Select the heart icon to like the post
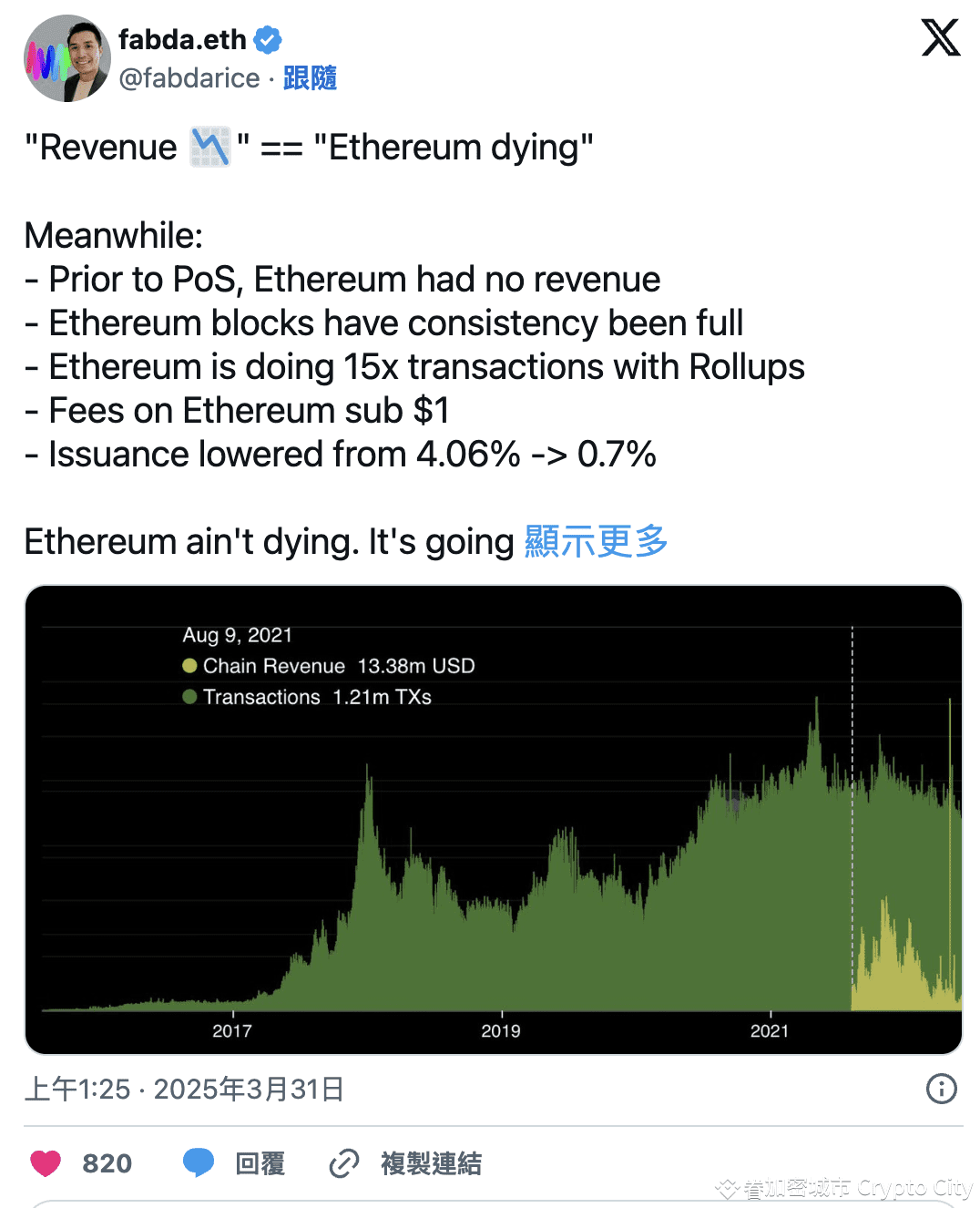Image resolution: width=980 pixels, height=1208 pixels. (x=45, y=1162)
